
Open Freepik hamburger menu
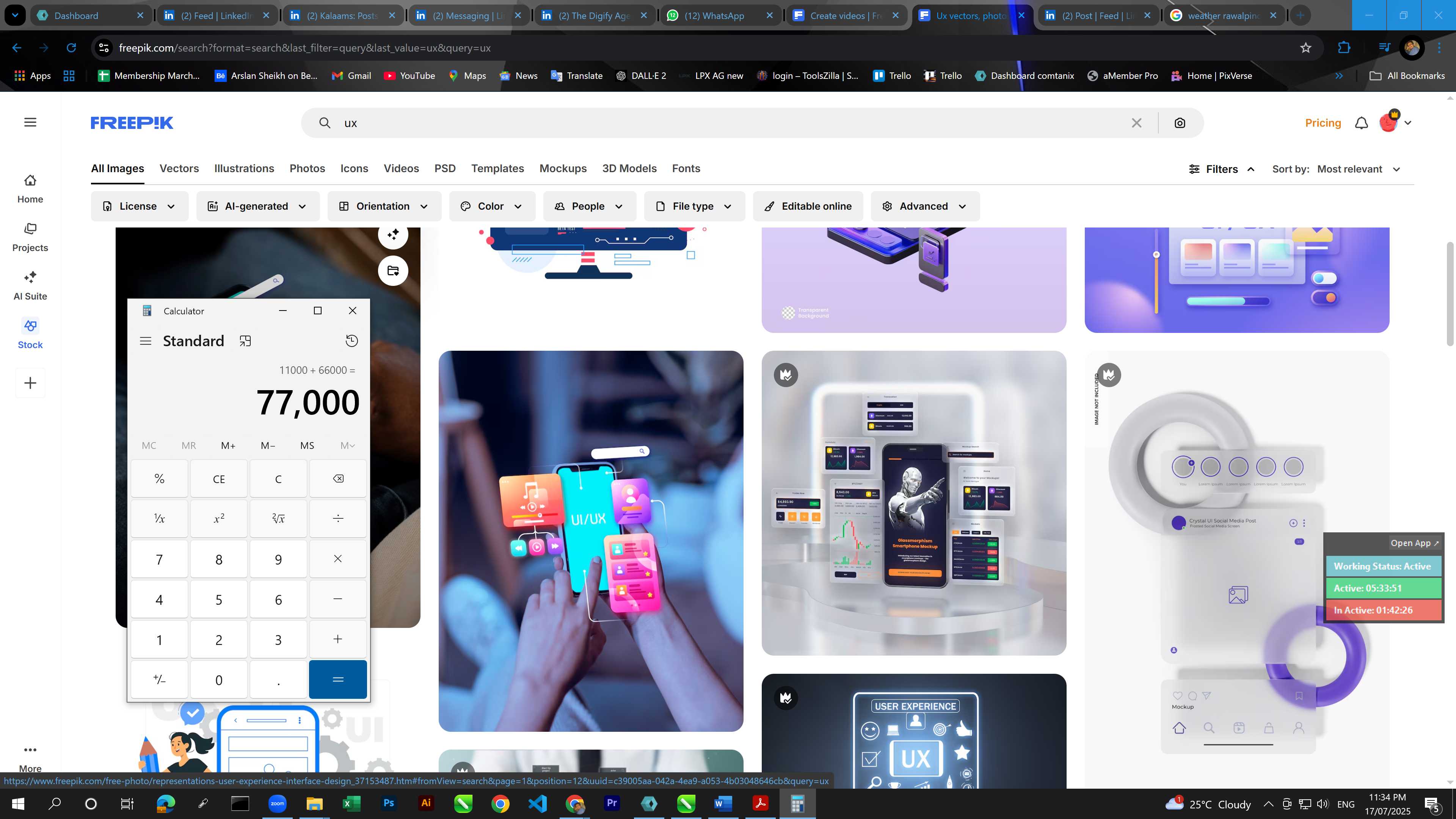30,122
